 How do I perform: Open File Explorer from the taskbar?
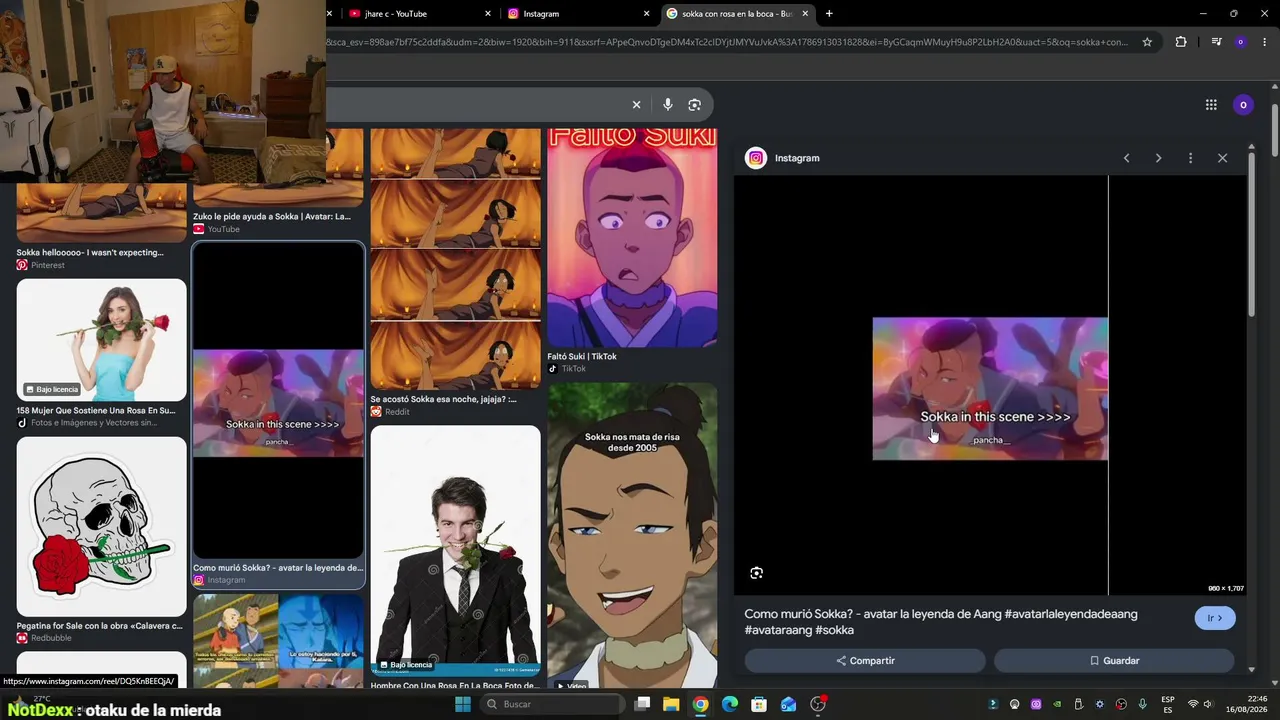(x=671, y=704)
